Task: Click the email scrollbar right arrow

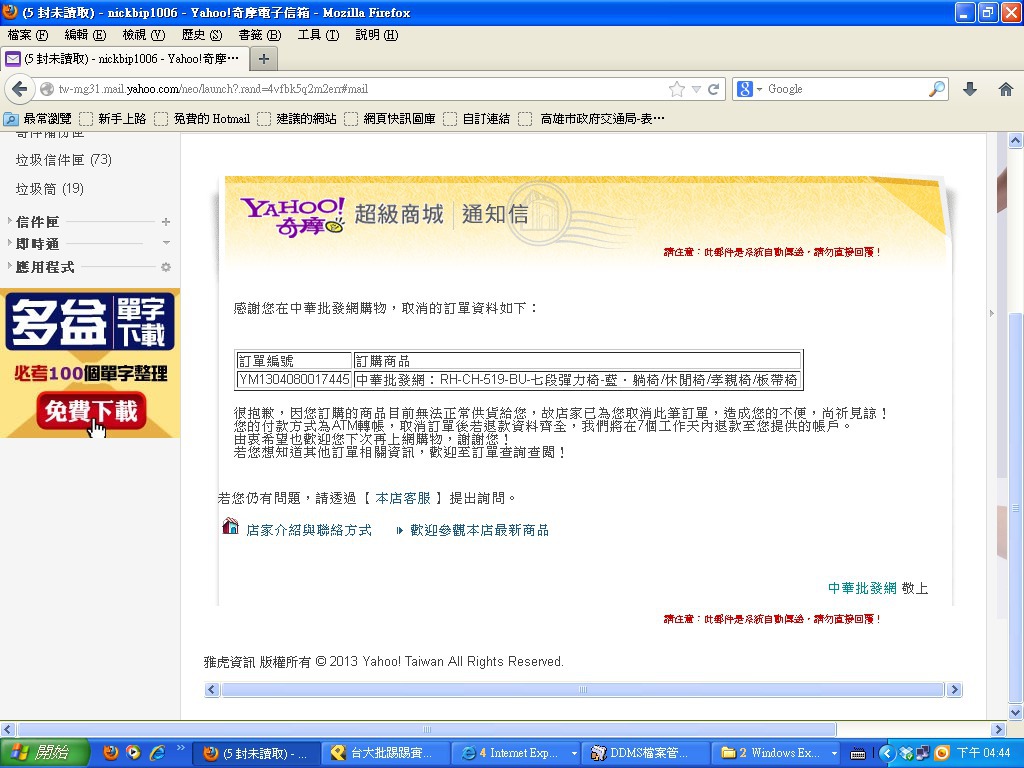Action: (954, 690)
